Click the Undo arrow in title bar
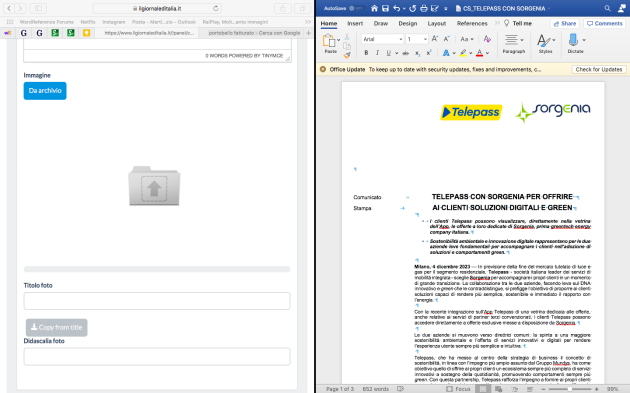Image resolution: width=630 pixels, height=393 pixels. [x=397, y=8]
